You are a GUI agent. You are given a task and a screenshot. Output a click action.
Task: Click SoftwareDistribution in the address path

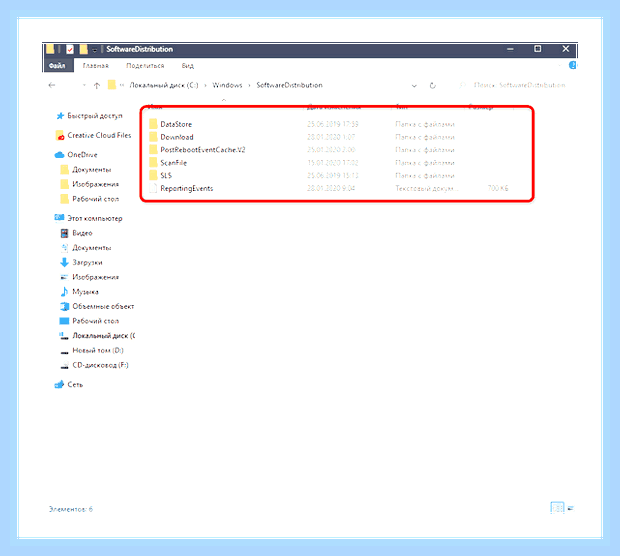tap(289, 85)
